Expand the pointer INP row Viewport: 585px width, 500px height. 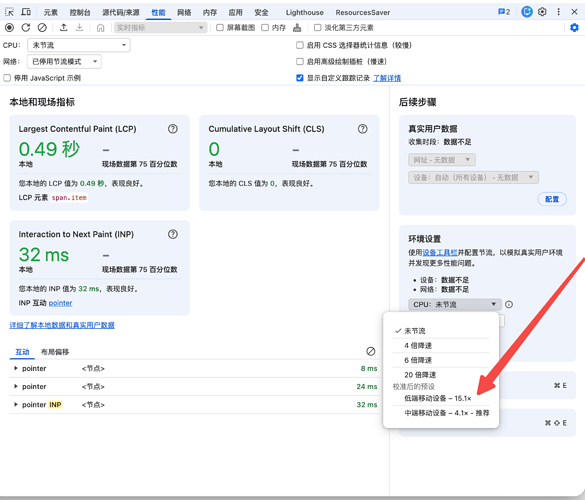(x=16, y=404)
